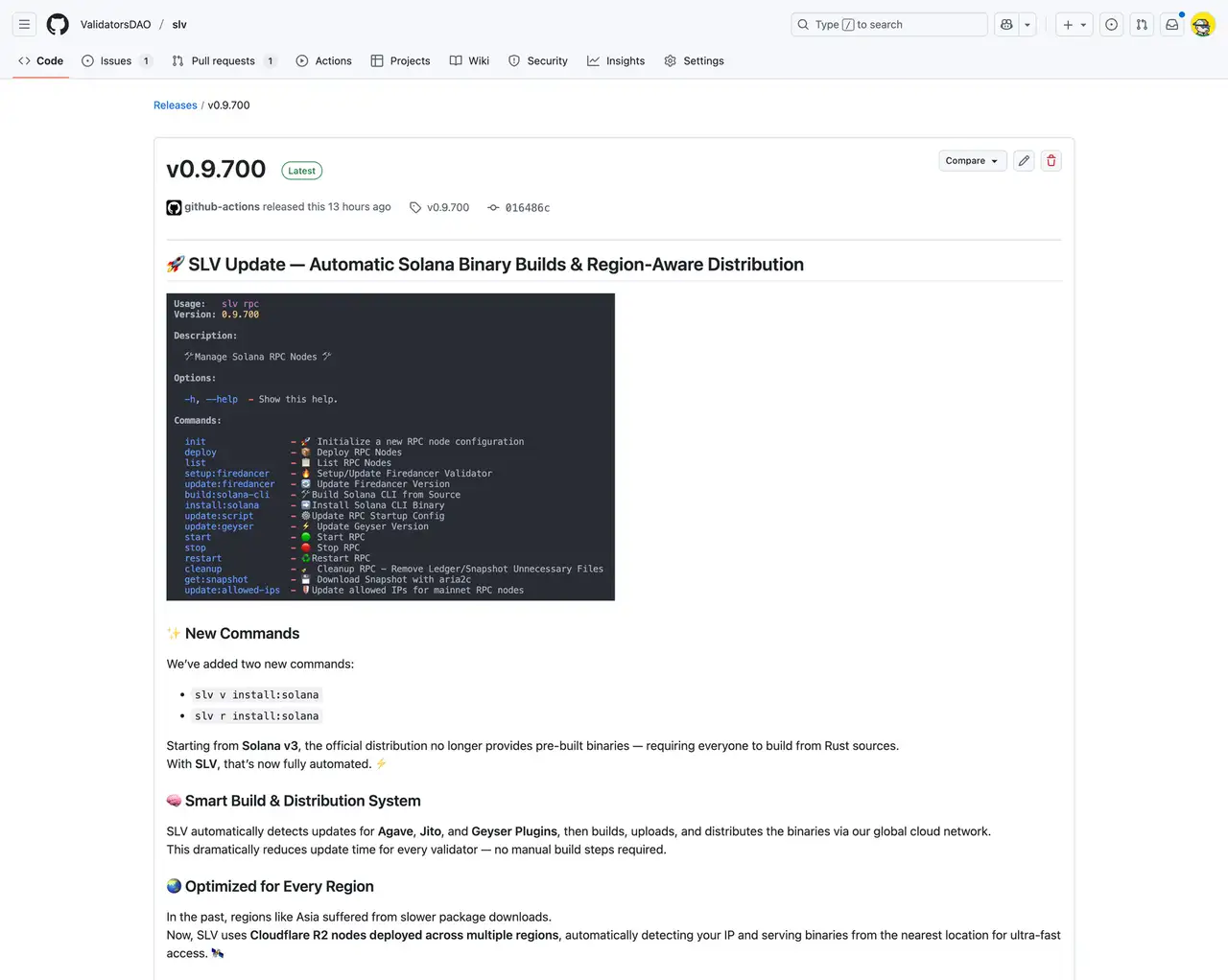This screenshot has width=1228, height=980.
Task: Select the Latest release badge
Action: pyautogui.click(x=301, y=170)
